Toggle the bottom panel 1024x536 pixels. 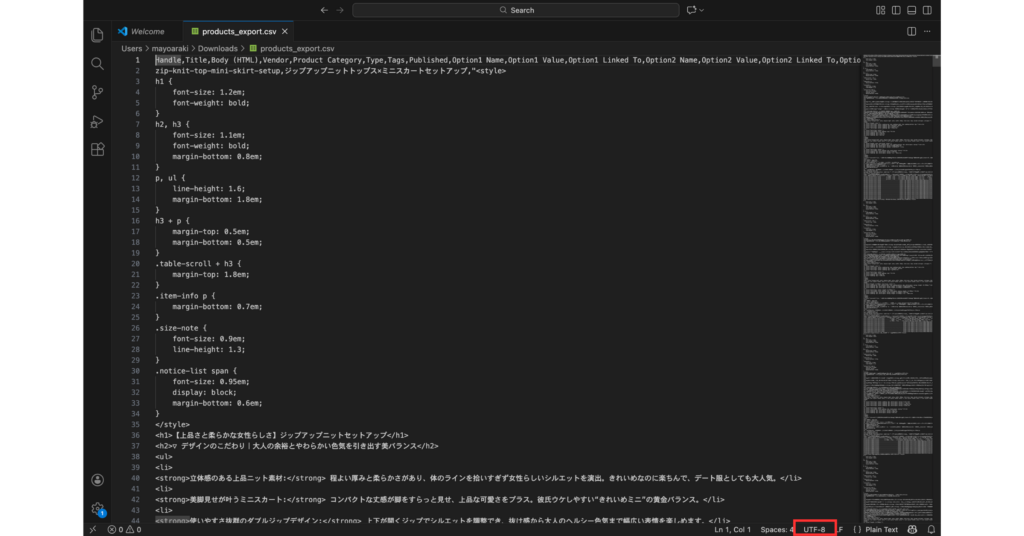click(x=912, y=10)
